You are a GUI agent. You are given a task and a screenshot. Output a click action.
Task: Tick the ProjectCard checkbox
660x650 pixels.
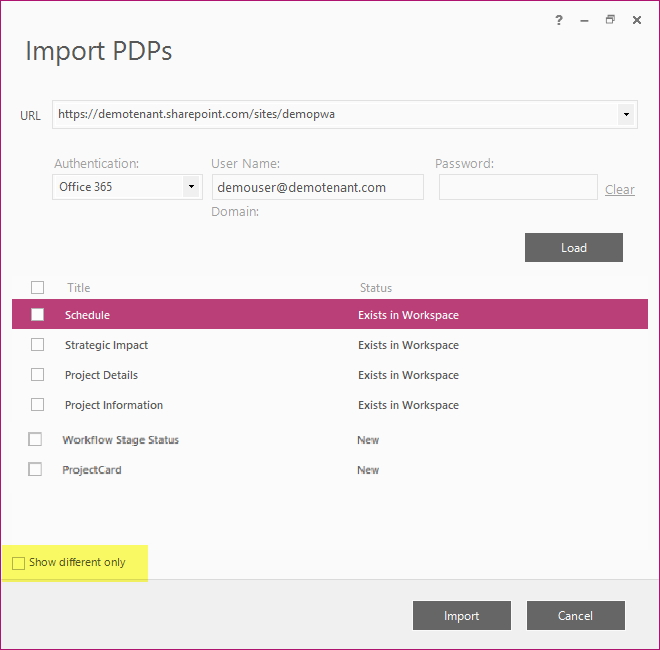click(35, 469)
